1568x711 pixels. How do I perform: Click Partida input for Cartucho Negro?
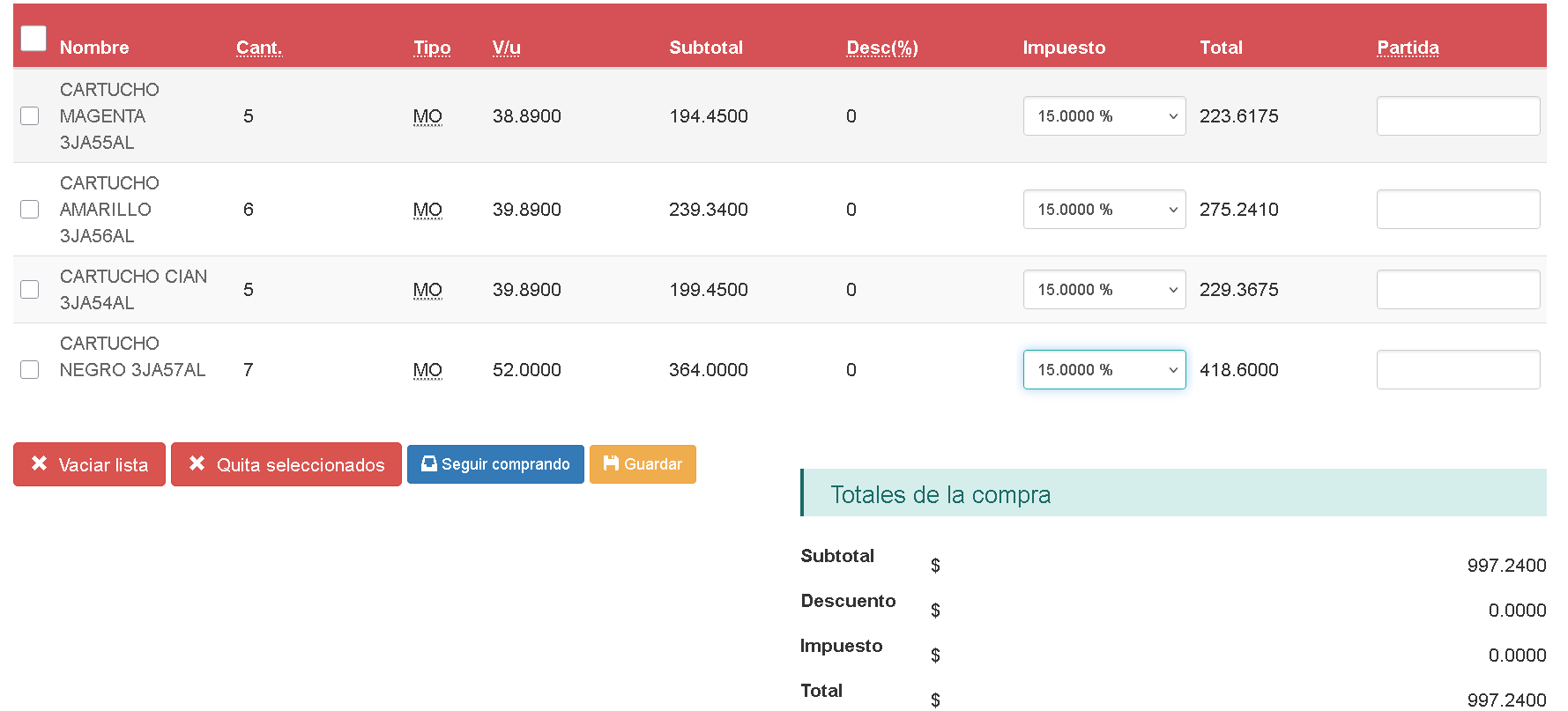pyautogui.click(x=1457, y=370)
